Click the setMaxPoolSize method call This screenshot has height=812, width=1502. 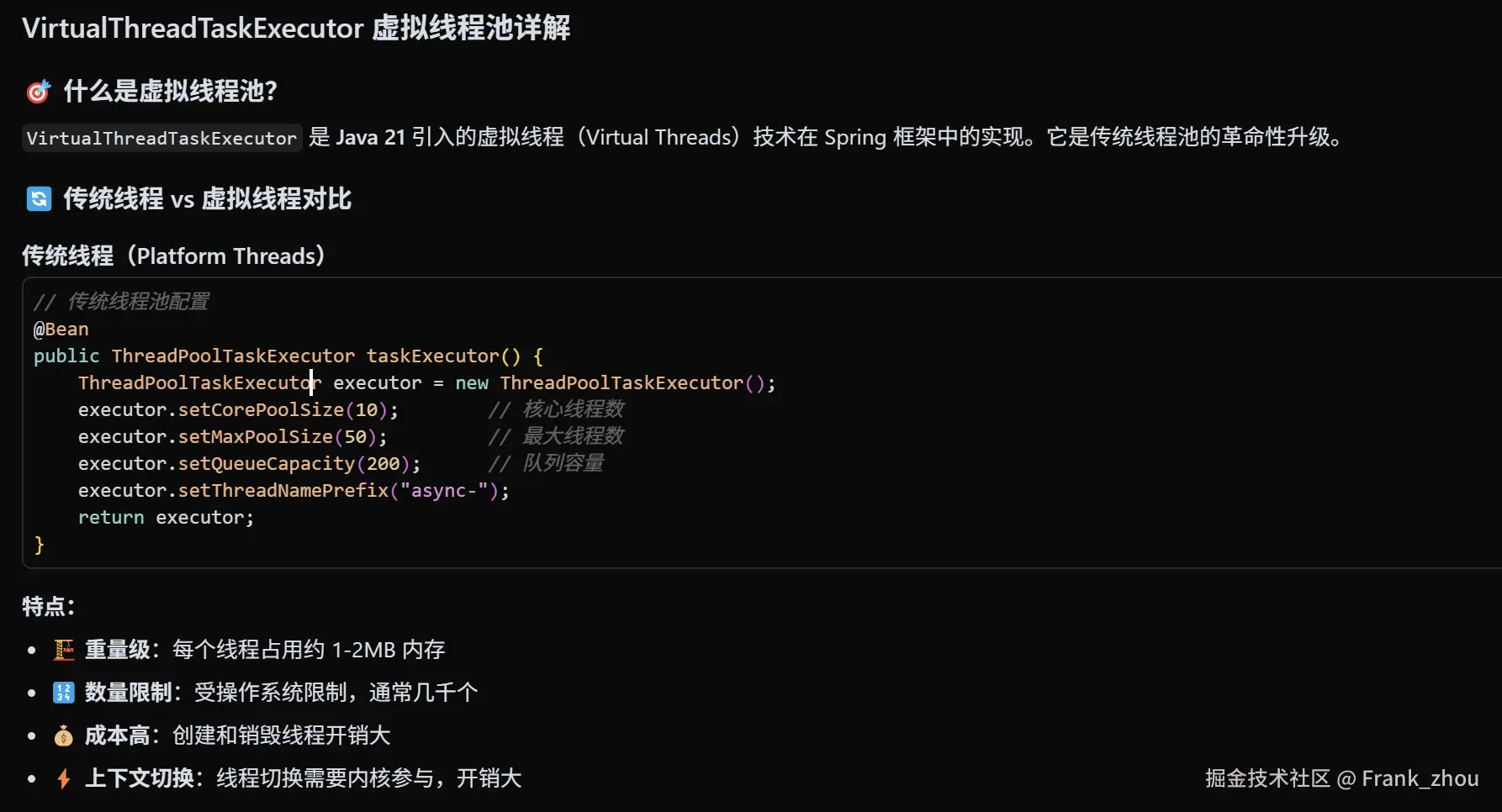click(x=255, y=436)
